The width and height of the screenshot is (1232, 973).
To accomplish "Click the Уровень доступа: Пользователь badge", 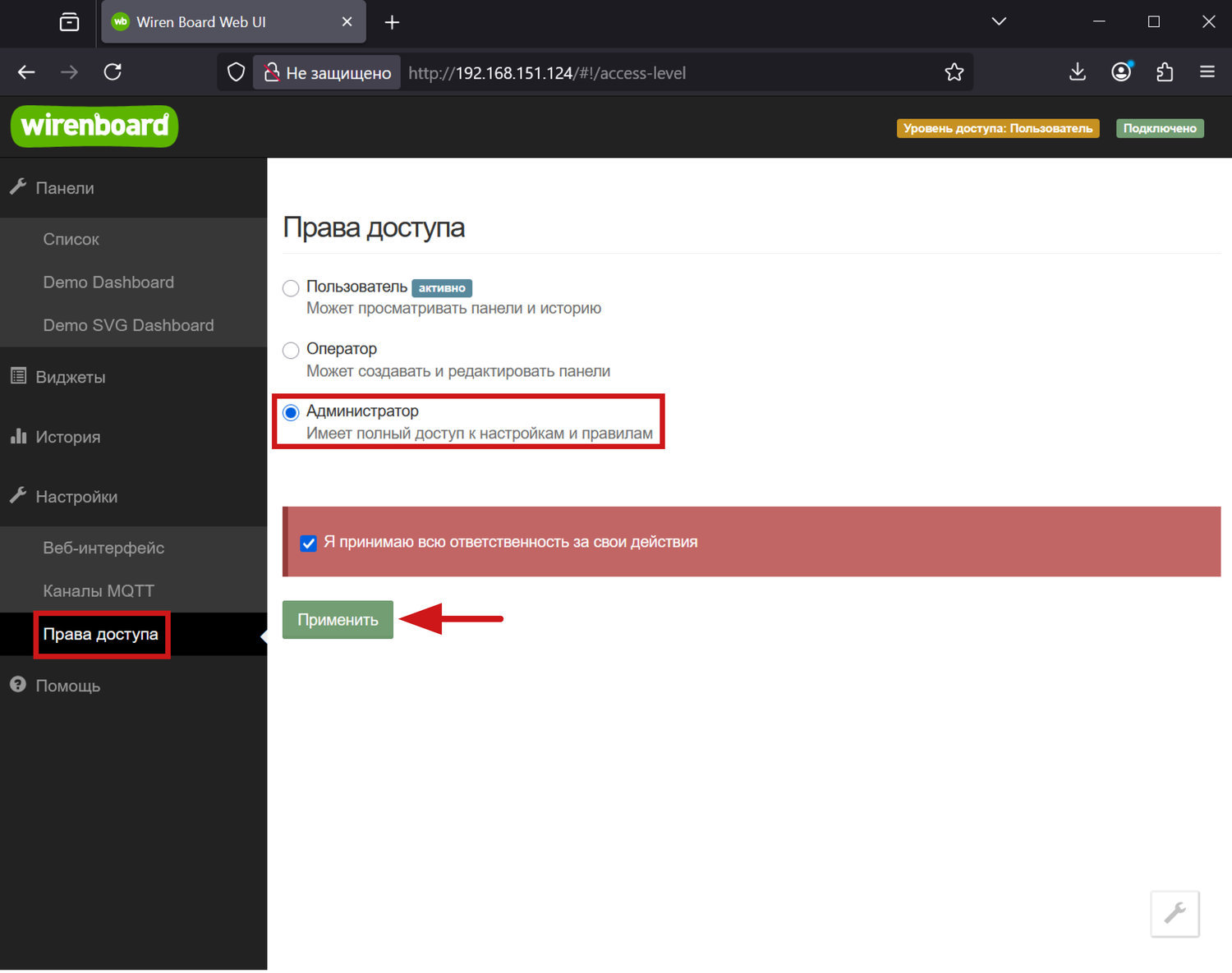I will tap(997, 128).
